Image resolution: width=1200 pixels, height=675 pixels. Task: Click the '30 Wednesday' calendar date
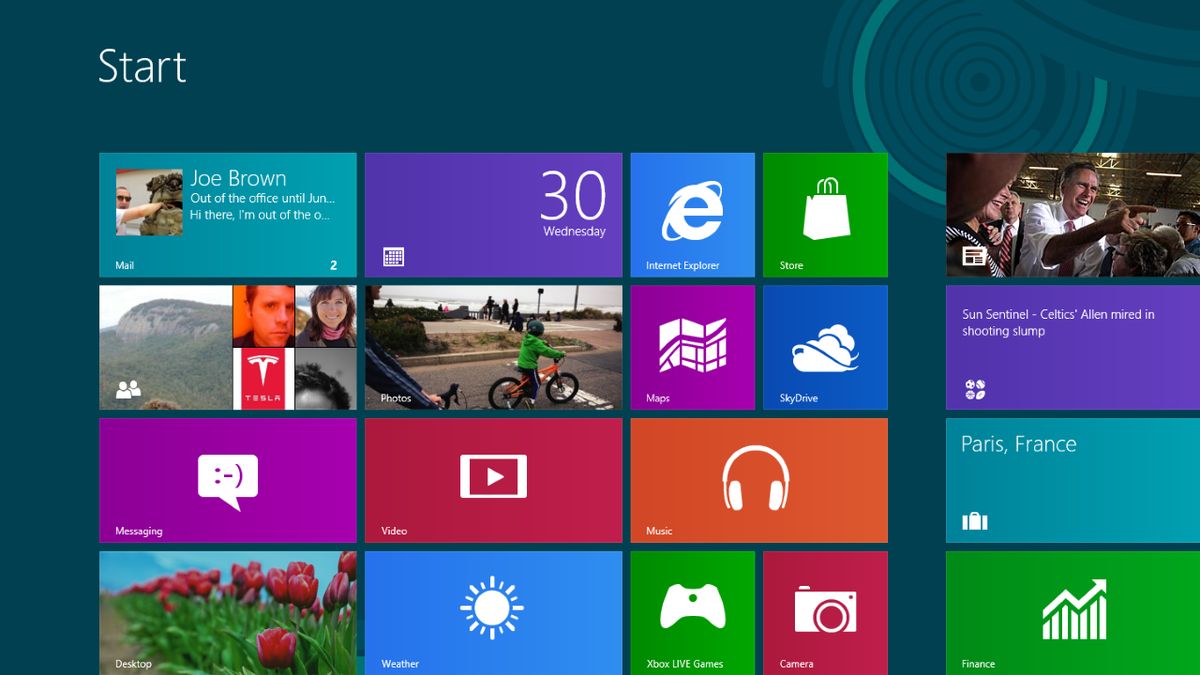pos(574,205)
